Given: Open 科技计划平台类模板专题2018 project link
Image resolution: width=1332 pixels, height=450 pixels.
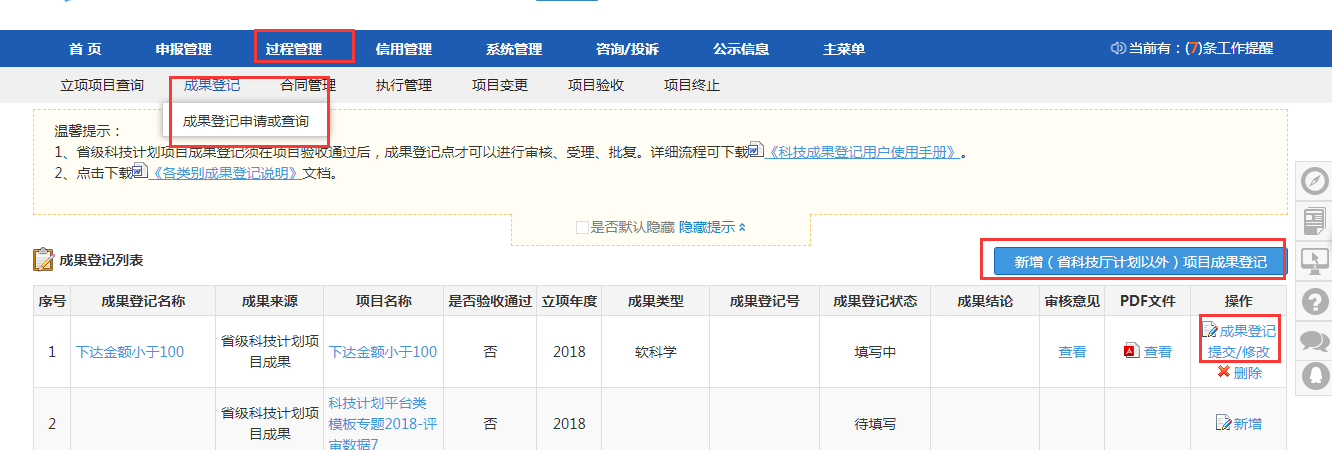Looking at the screenshot, I should 383,423.
